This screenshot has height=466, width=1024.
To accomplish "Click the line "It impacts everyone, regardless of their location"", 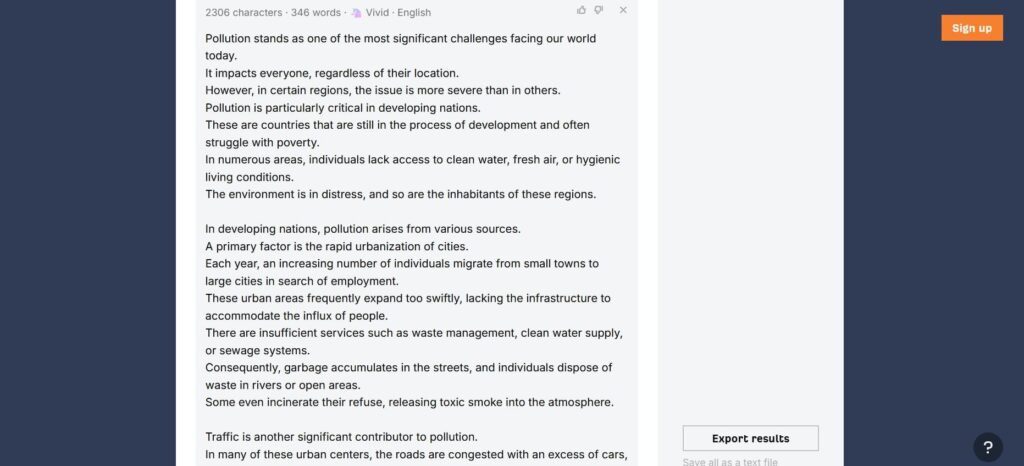I will coord(332,73).
